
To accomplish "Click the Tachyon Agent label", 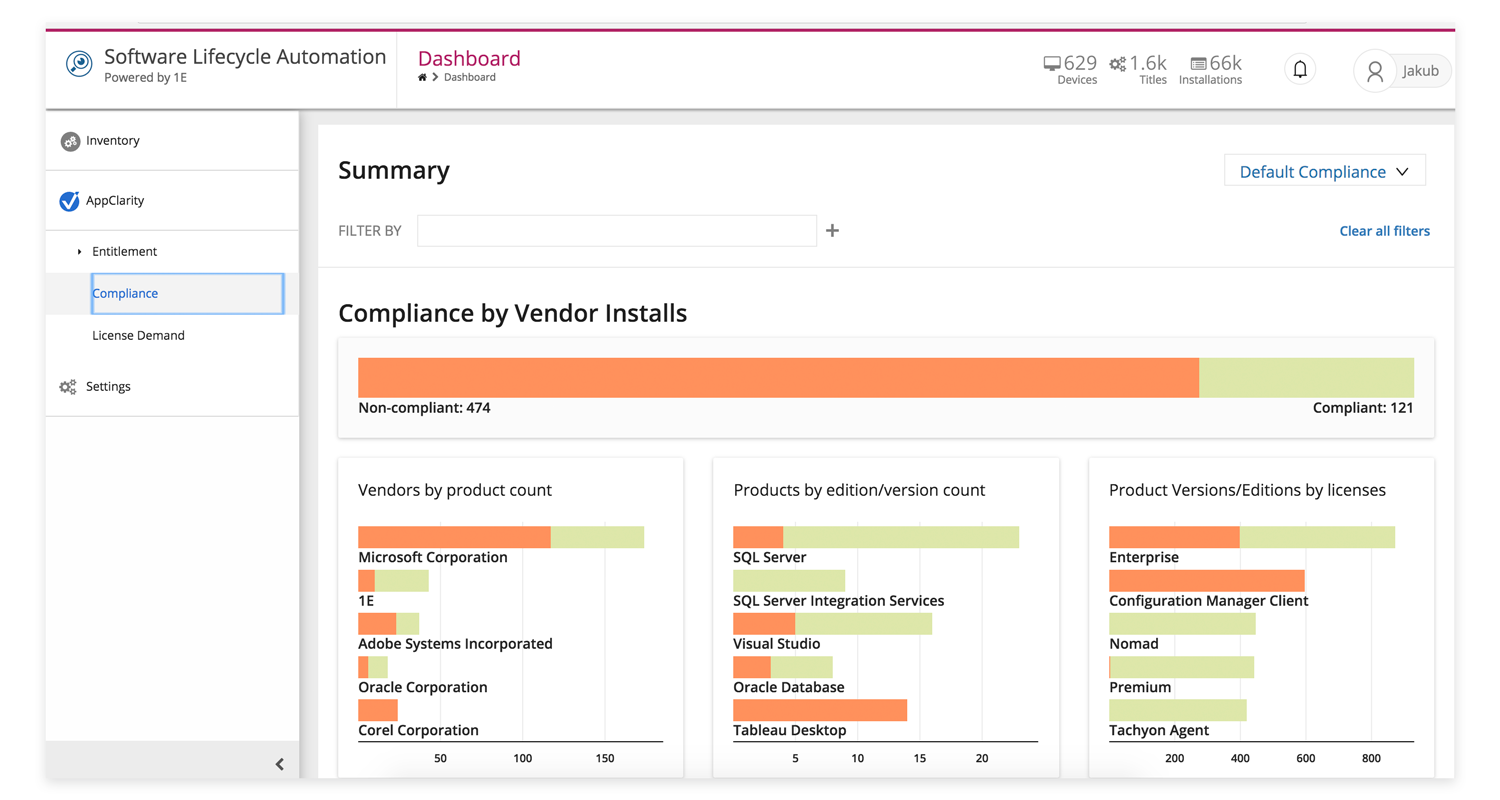I will [x=1159, y=731].
